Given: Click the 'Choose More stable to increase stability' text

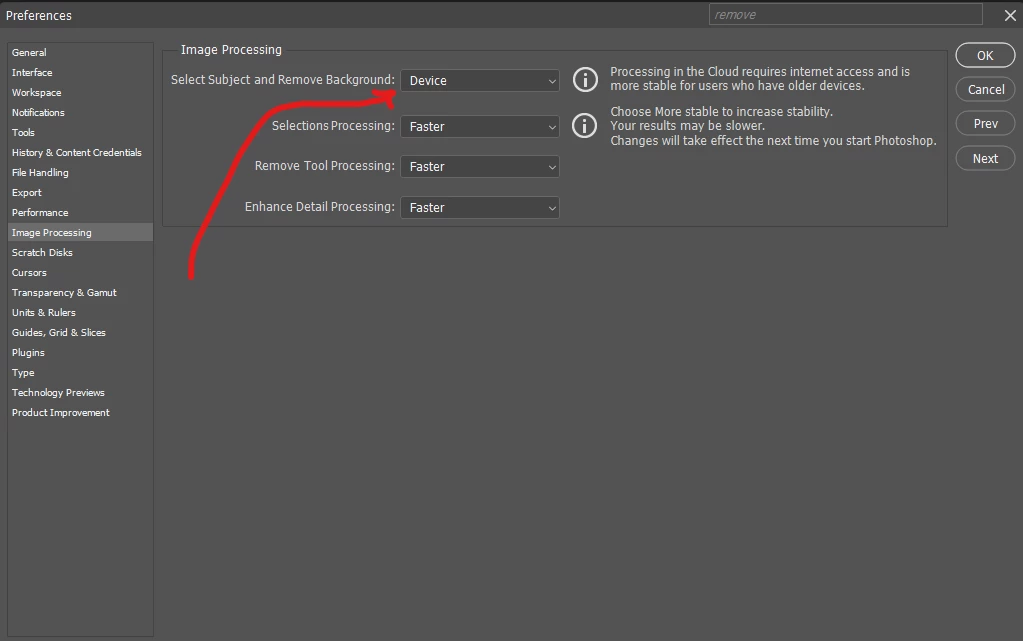Looking at the screenshot, I should [x=773, y=126].
